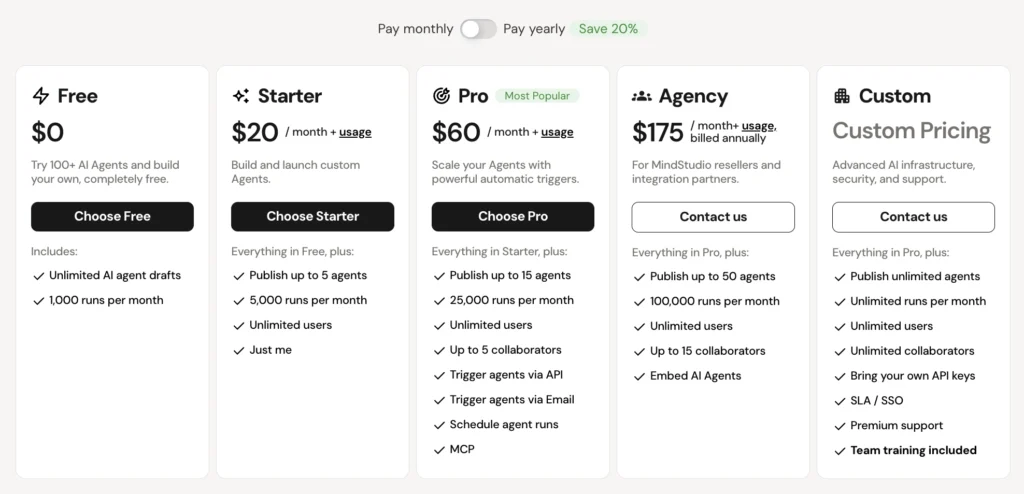The width and height of the screenshot is (1024, 494).
Task: Click checkmark next to MCP feature
Action: click(x=439, y=450)
